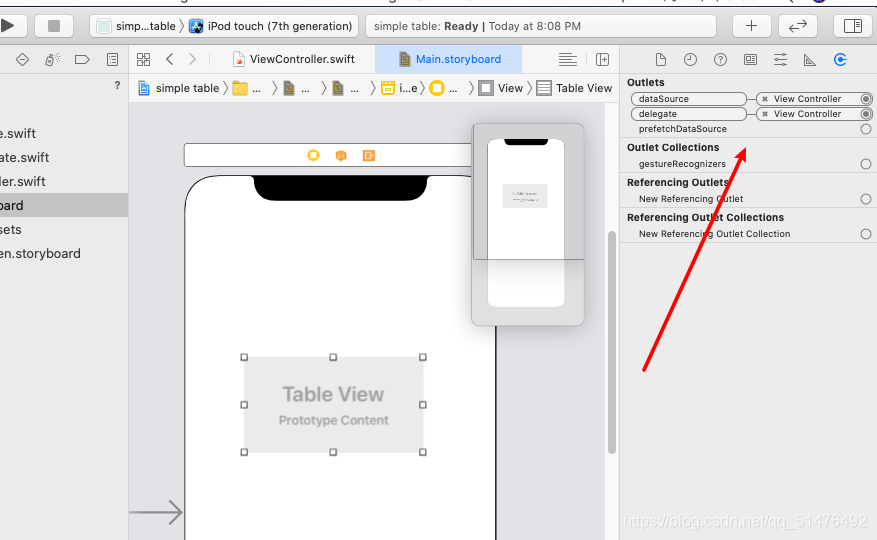Viewport: 877px width, 540px height.
Task: Select the simp...table scheme
Action: point(136,26)
